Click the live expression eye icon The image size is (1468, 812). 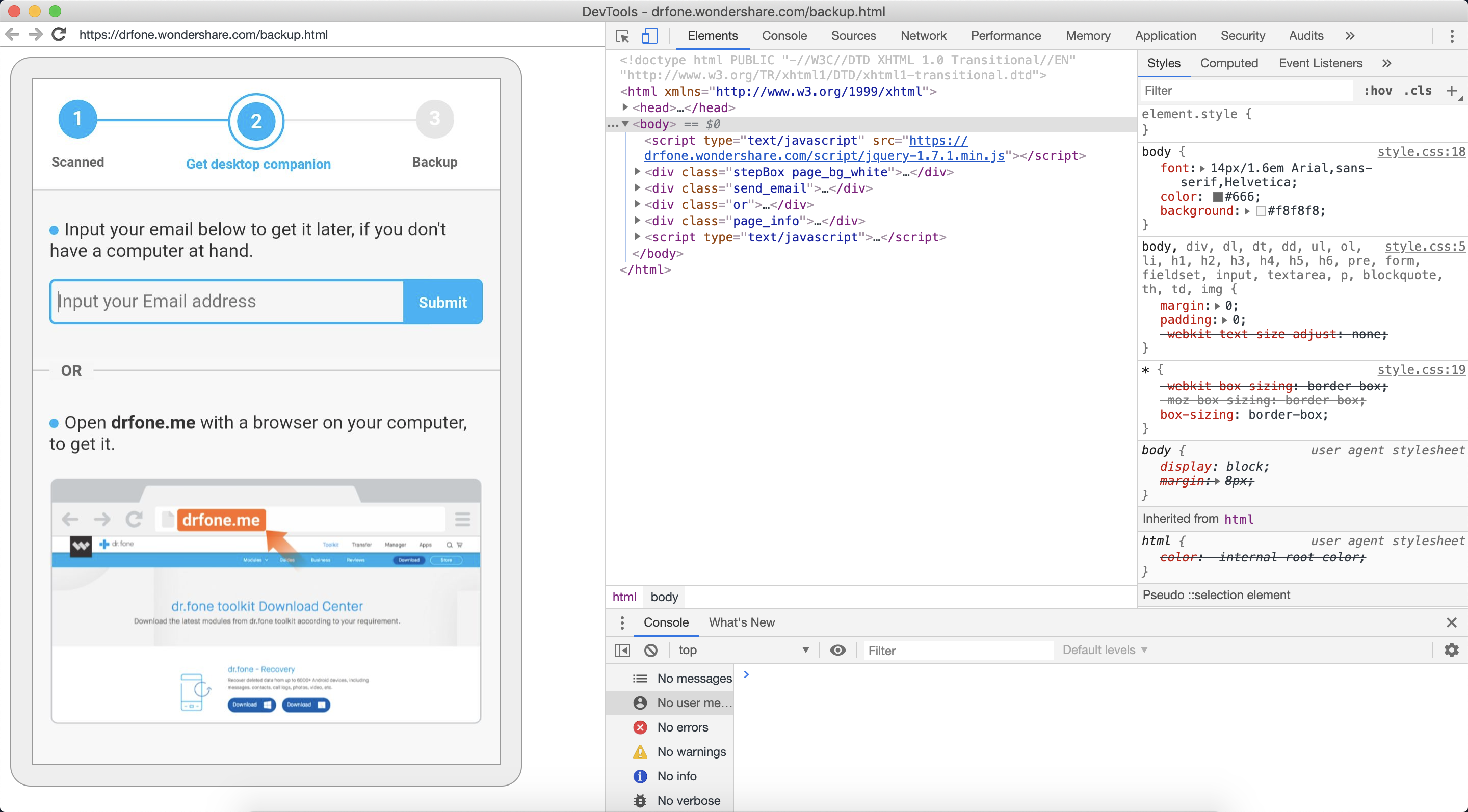[837, 651]
